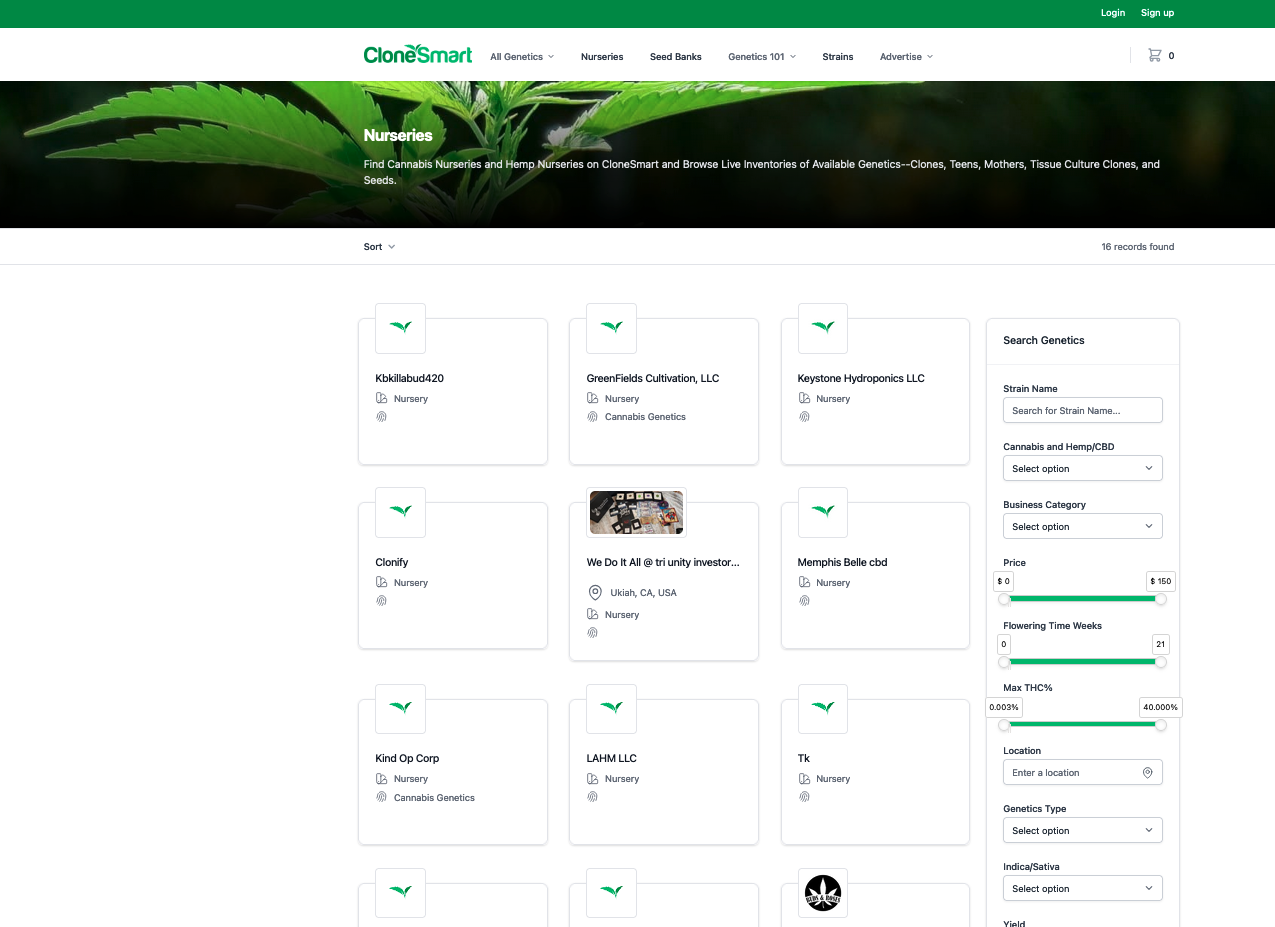Click Kbkillabud420 leaf logo thumbnail
1275x927 pixels.
[x=400, y=328]
